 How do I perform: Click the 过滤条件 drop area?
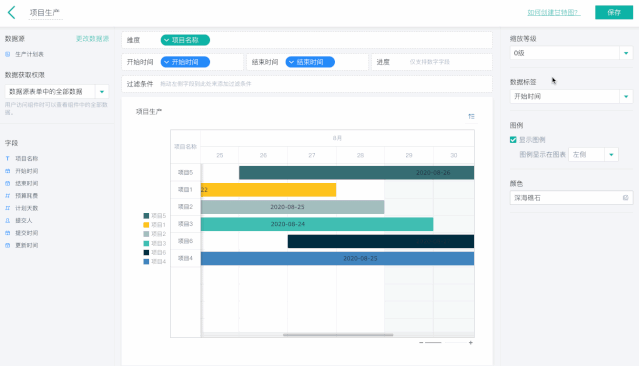click(x=307, y=84)
